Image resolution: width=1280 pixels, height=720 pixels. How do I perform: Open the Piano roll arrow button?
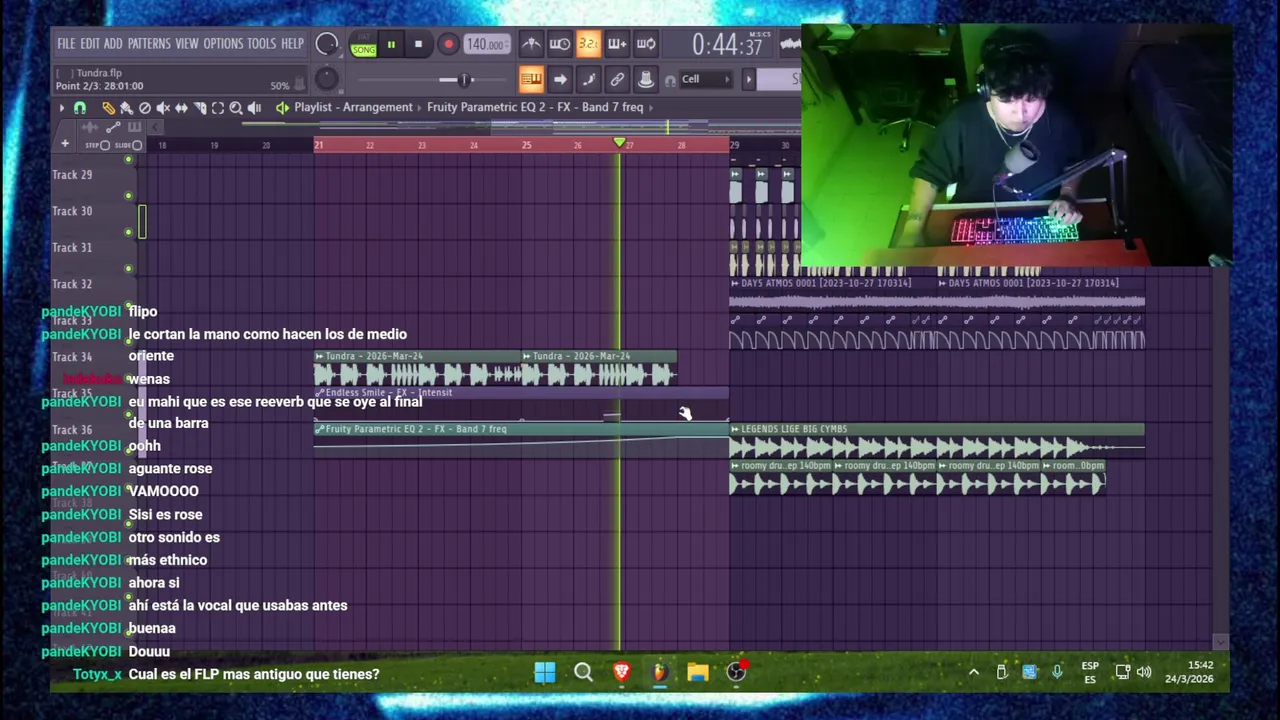click(x=560, y=79)
